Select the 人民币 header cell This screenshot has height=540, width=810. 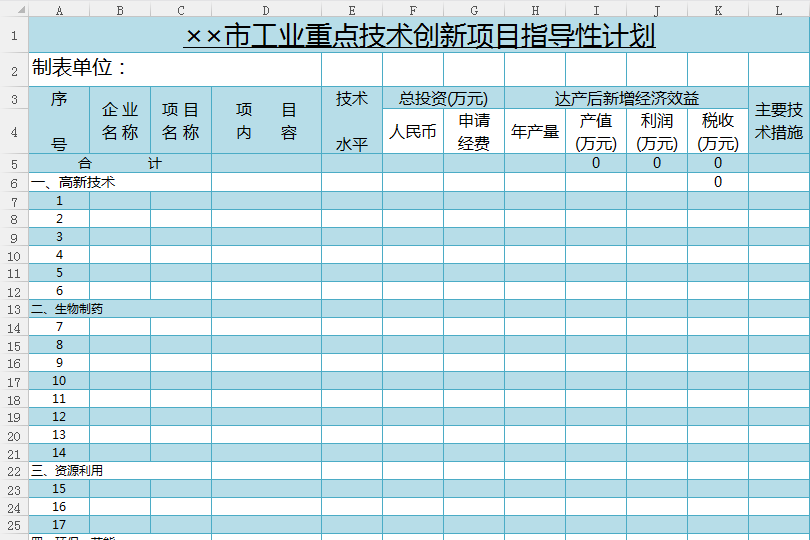413,132
